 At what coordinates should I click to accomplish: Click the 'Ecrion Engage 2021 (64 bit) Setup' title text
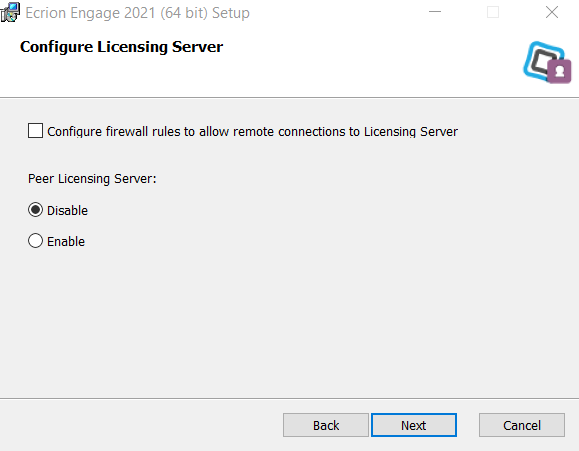[137, 13]
